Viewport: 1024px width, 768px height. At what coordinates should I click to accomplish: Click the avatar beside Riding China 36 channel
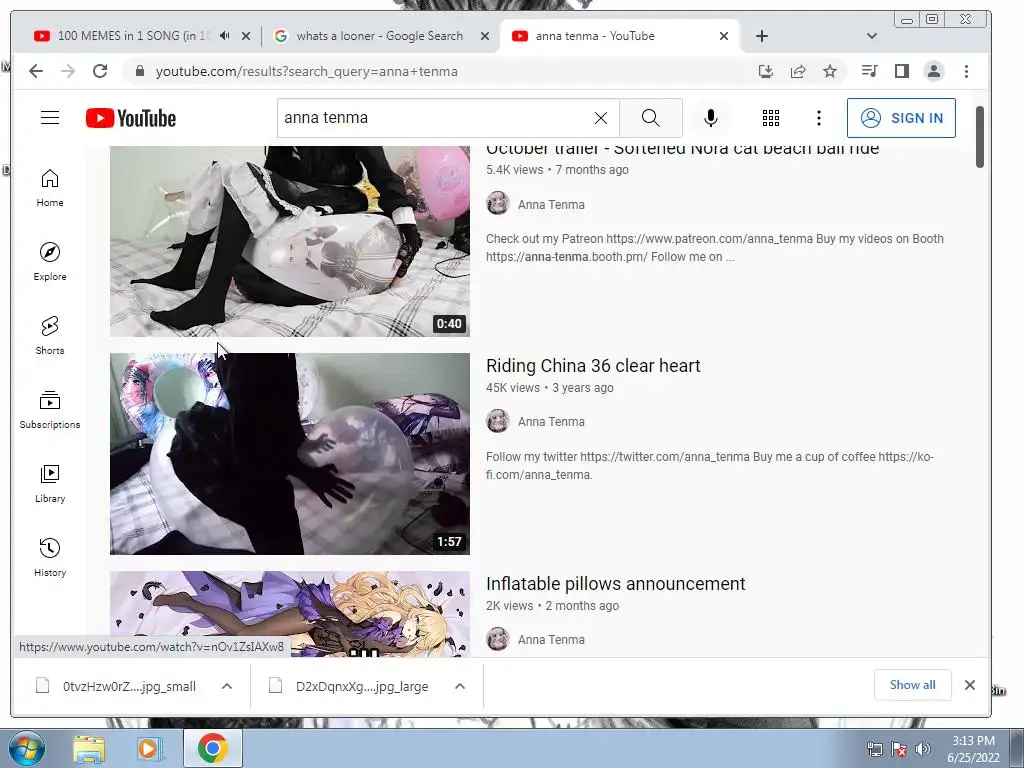(498, 421)
